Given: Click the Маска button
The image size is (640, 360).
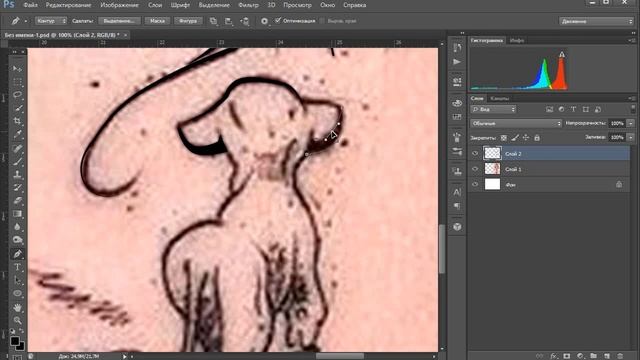Looking at the screenshot, I should coord(157,21).
